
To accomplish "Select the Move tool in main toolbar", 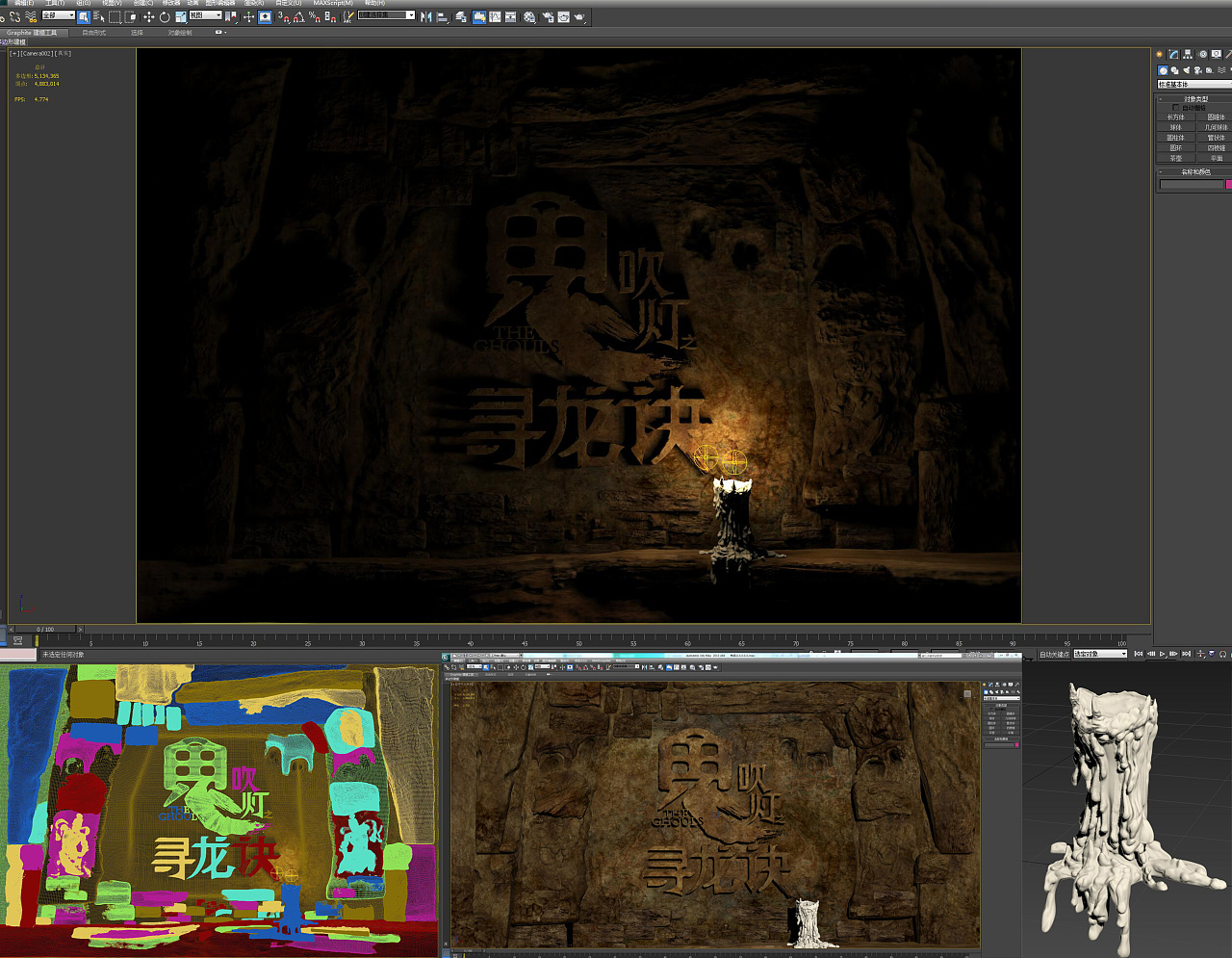I will tap(148, 16).
